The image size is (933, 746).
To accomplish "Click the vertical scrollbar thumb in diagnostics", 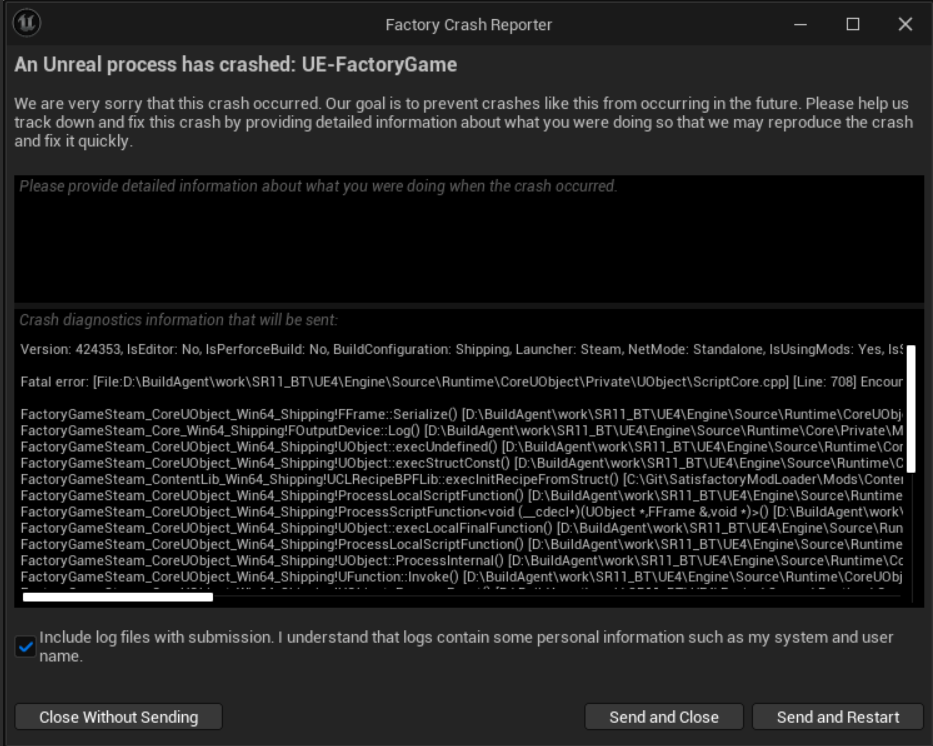I will coord(911,409).
